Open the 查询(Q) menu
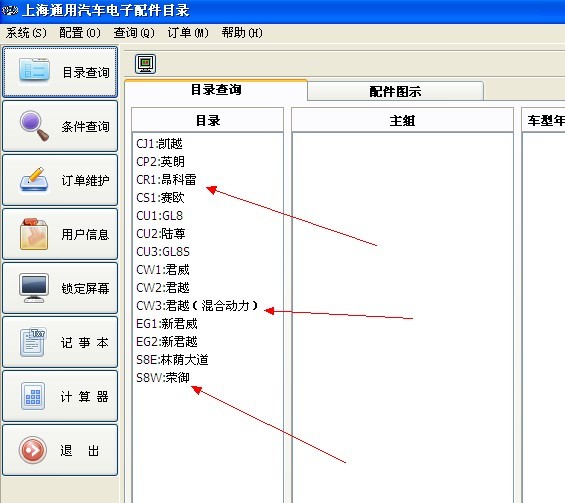 [134, 33]
